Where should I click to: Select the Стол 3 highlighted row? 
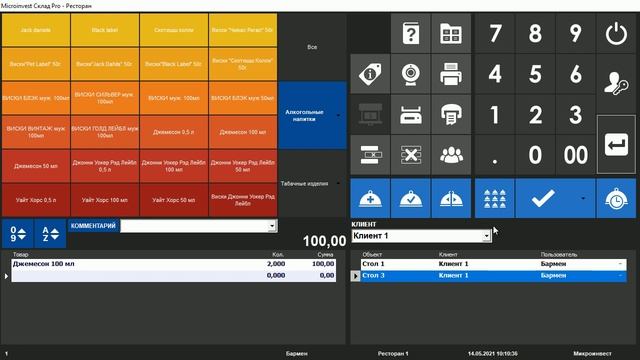[493, 276]
